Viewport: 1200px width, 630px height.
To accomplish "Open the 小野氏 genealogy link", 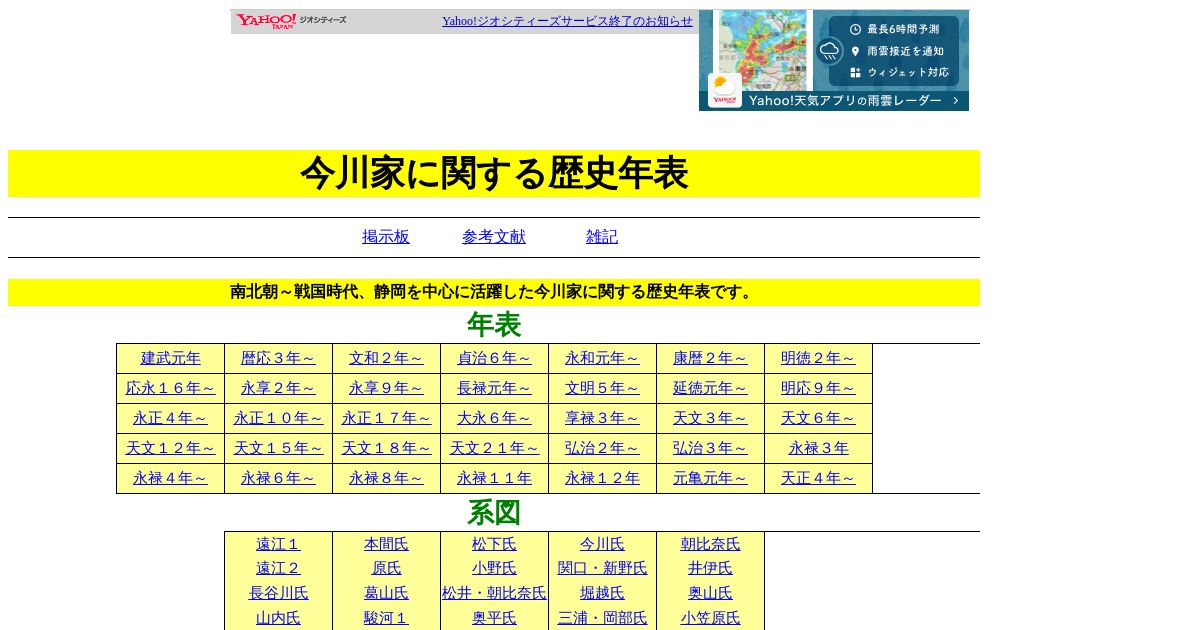I will click(x=495, y=568).
